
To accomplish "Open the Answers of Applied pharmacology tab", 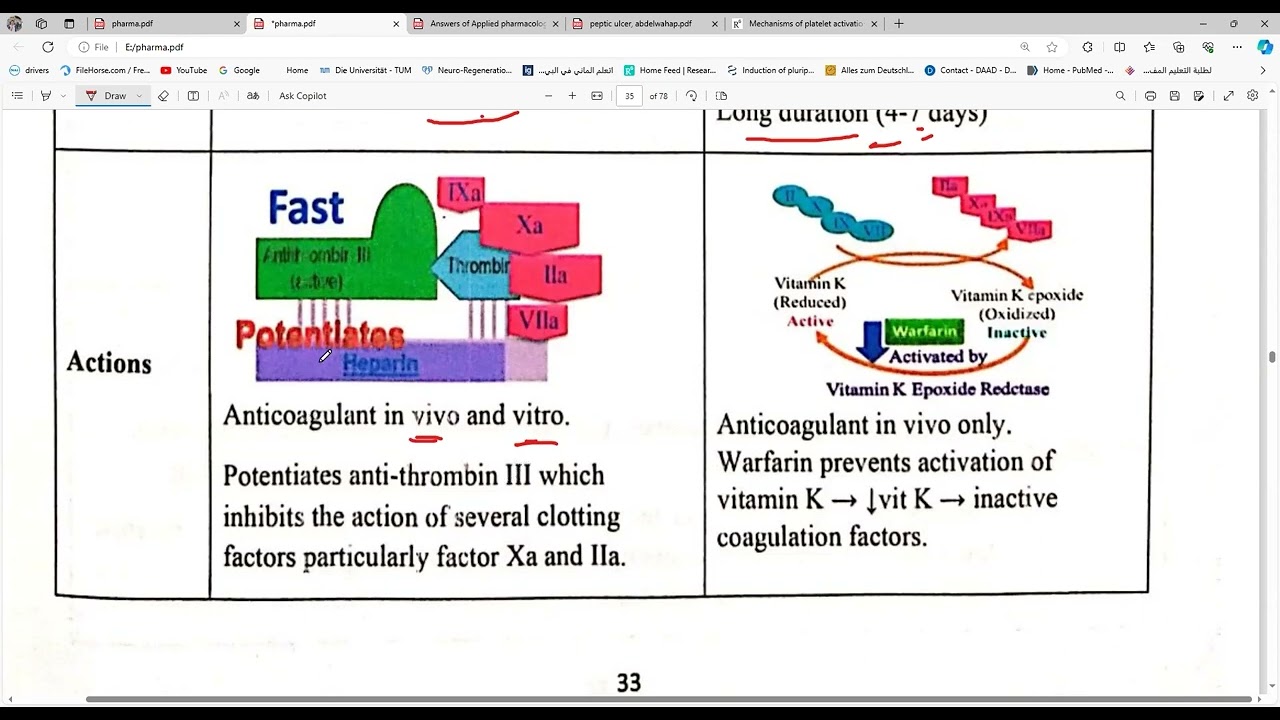I will (x=487, y=23).
